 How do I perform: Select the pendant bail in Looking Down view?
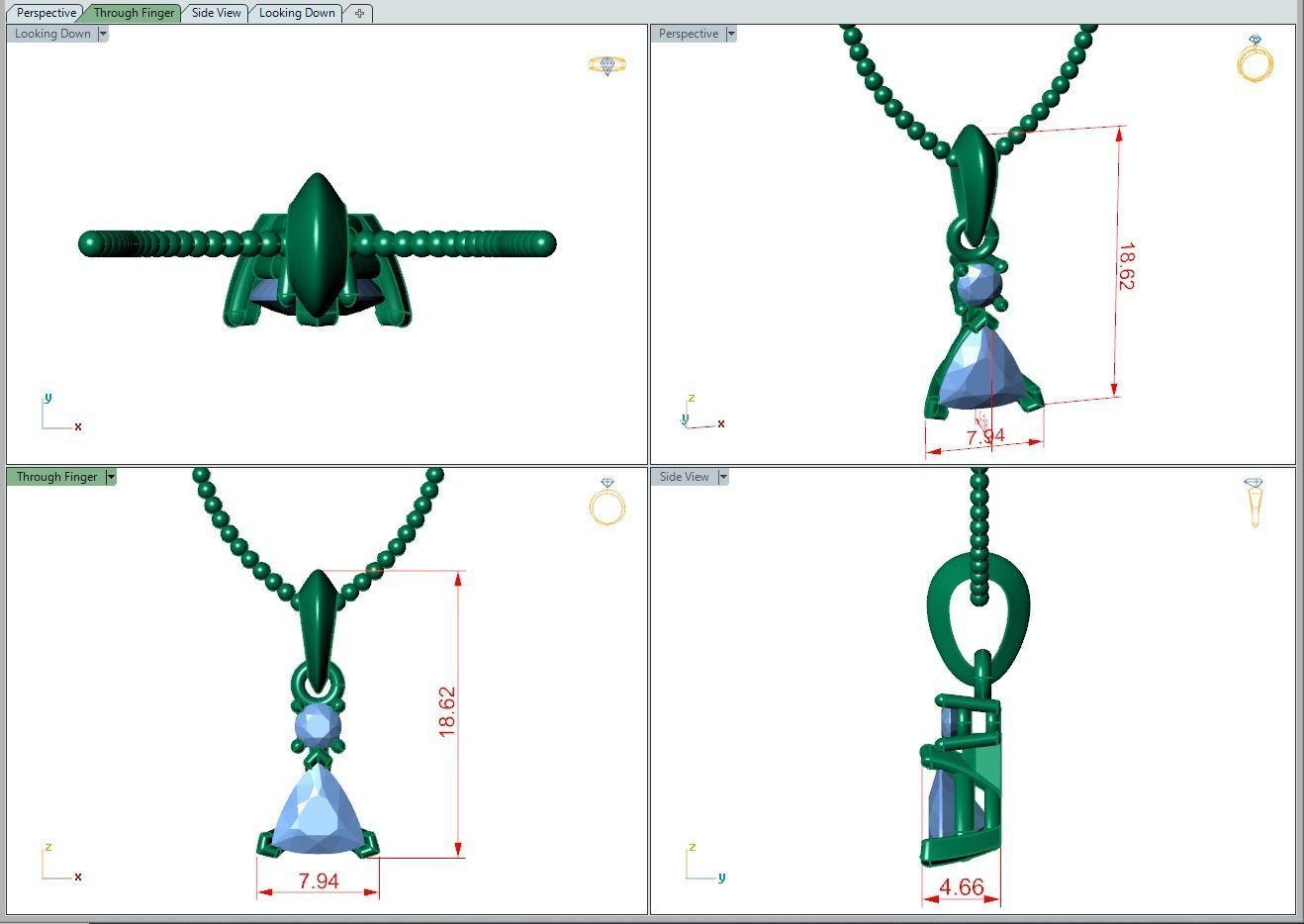click(x=317, y=245)
